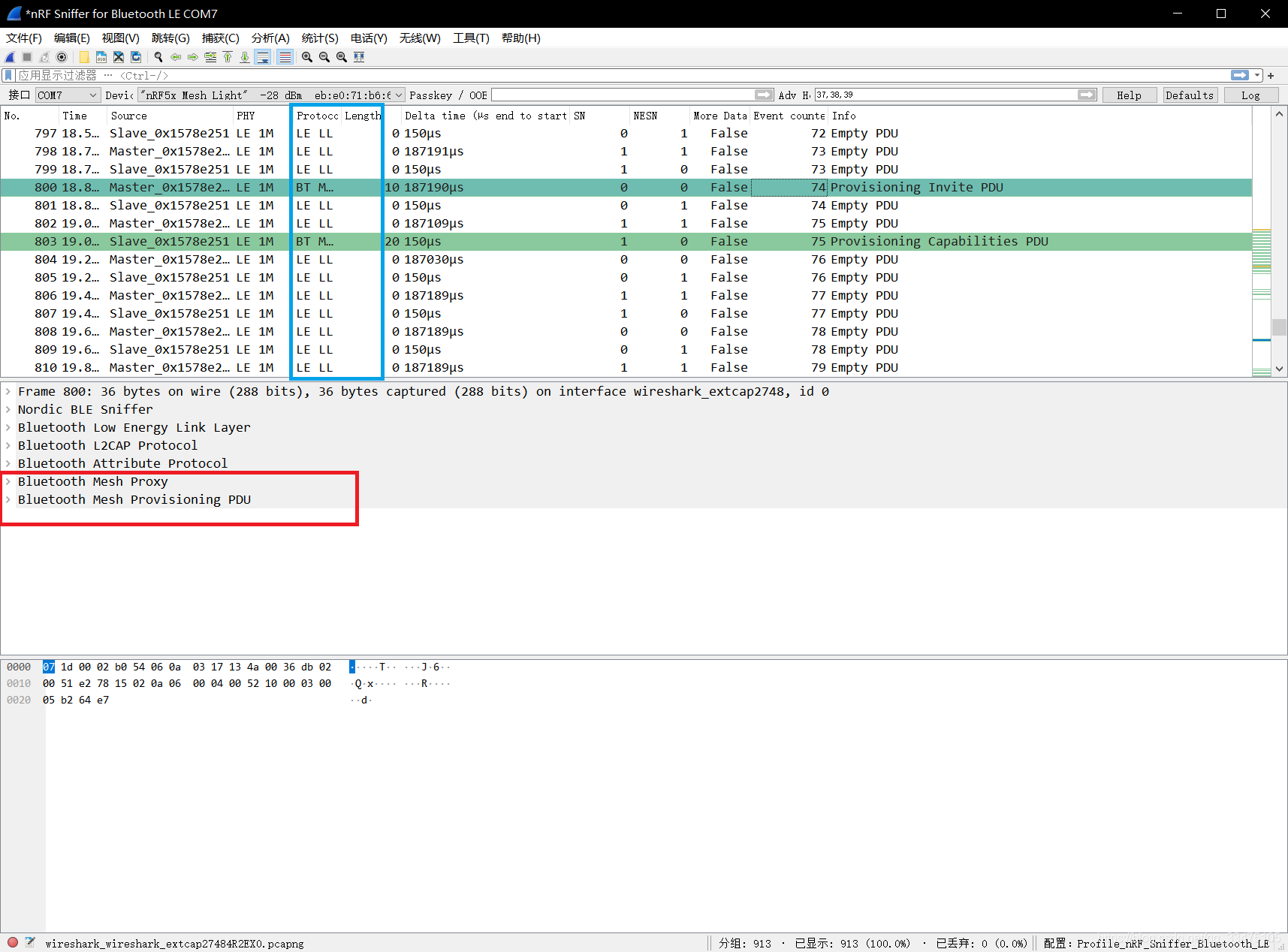Open the 统计(S) menu
Image resolution: width=1288 pixels, height=952 pixels.
point(320,38)
